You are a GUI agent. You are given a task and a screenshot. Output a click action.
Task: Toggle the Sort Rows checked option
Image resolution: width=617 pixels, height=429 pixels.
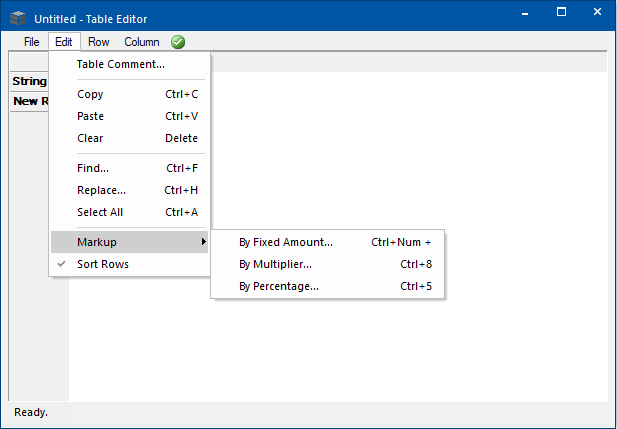pos(129,264)
